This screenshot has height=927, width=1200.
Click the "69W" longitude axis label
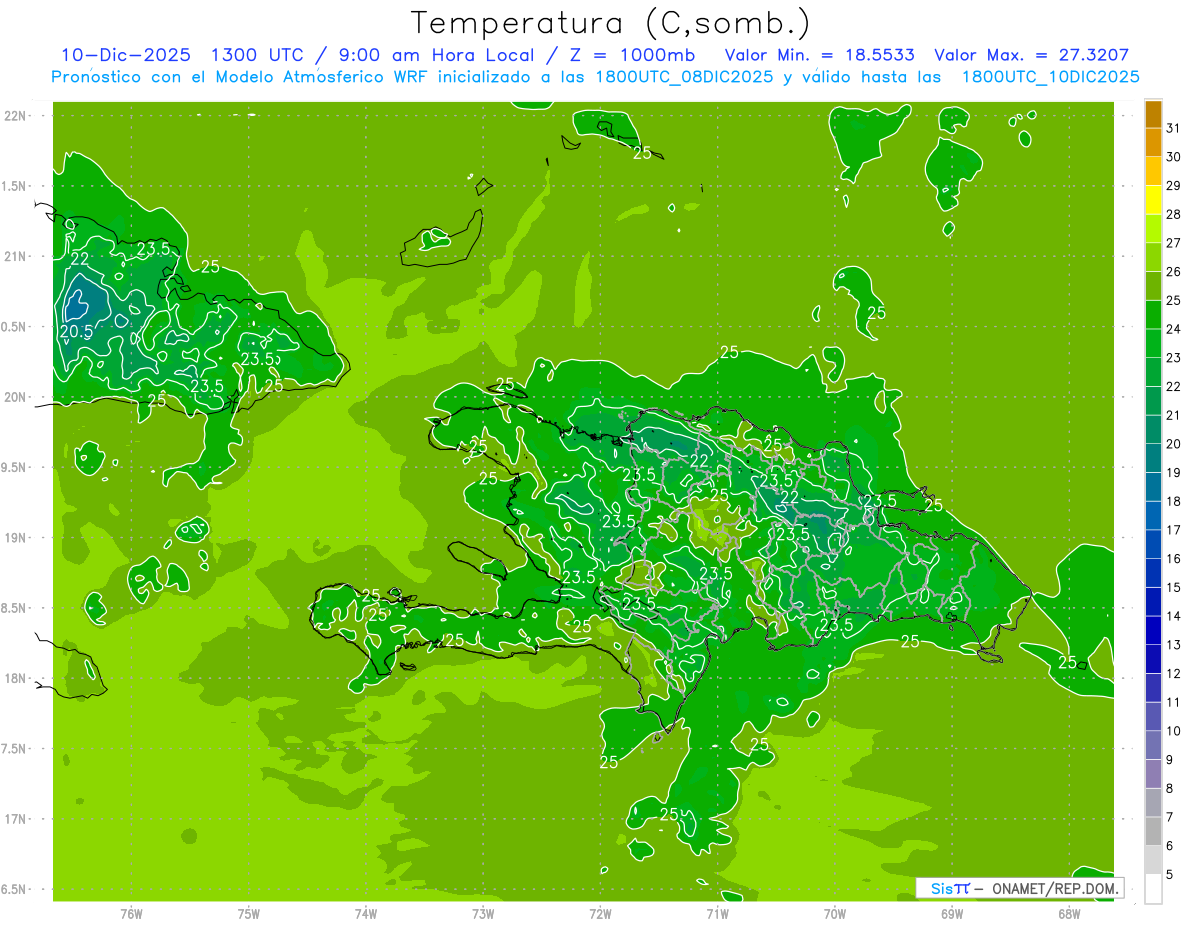[952, 914]
